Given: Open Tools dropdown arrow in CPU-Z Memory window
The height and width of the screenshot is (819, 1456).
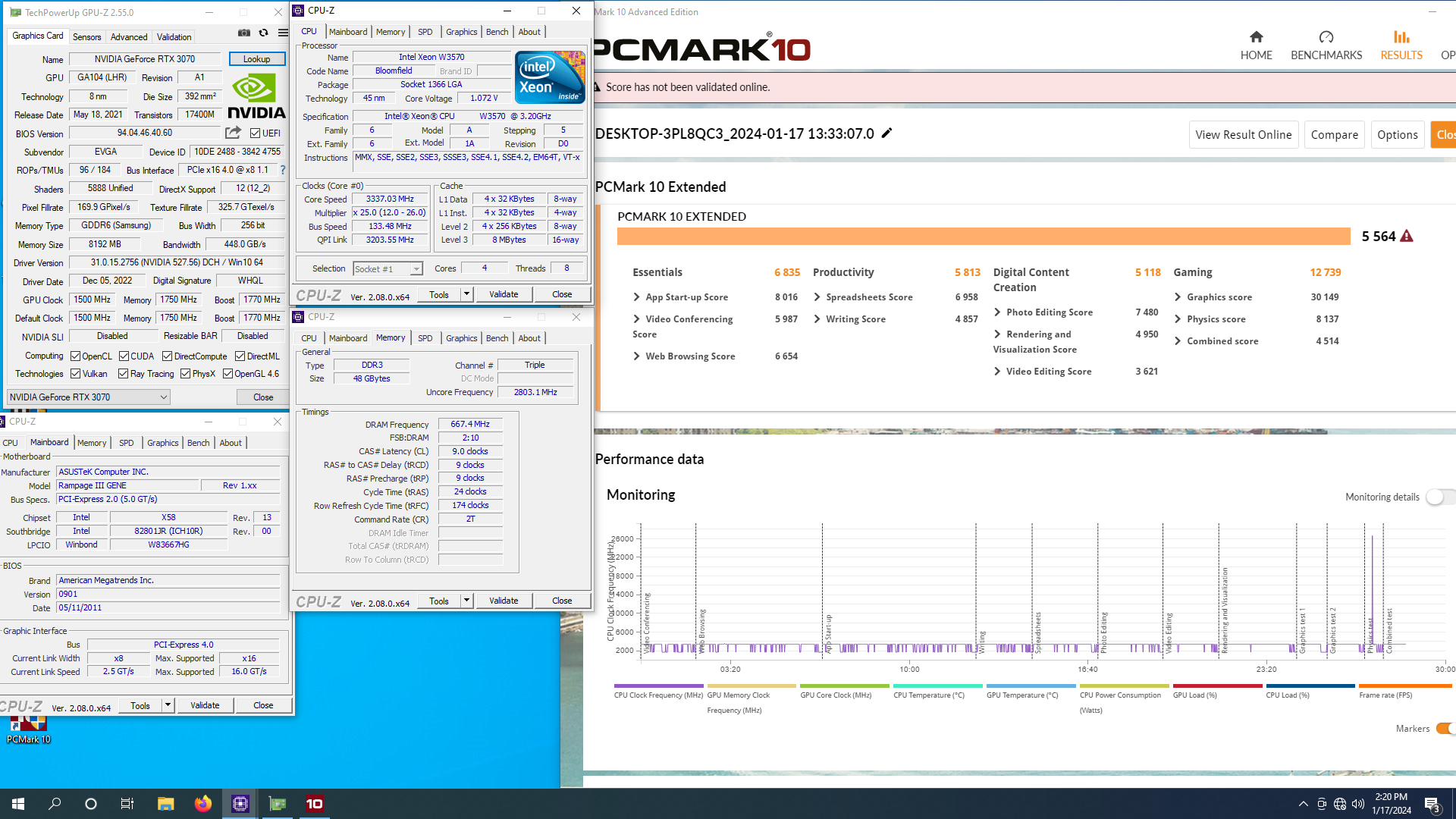Looking at the screenshot, I should click(466, 601).
